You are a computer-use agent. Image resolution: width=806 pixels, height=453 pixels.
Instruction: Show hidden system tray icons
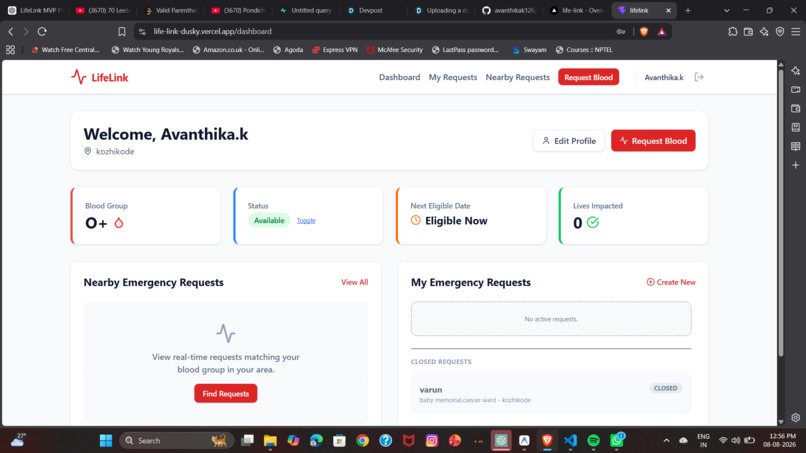[666, 441]
